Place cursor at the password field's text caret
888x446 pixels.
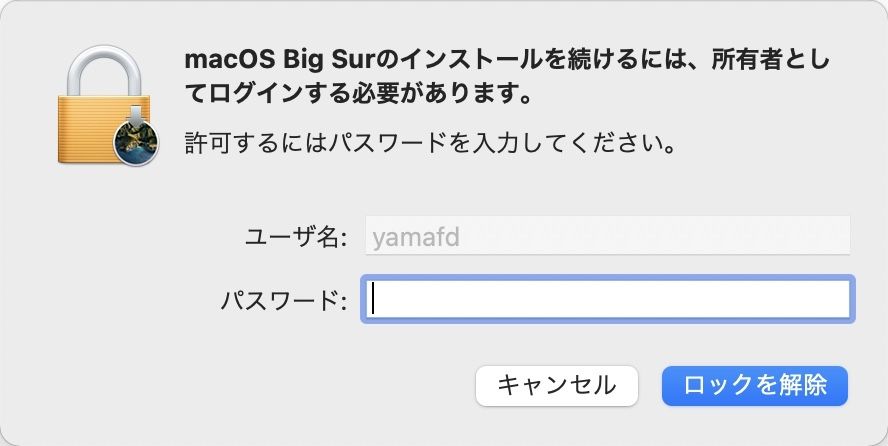(373, 299)
